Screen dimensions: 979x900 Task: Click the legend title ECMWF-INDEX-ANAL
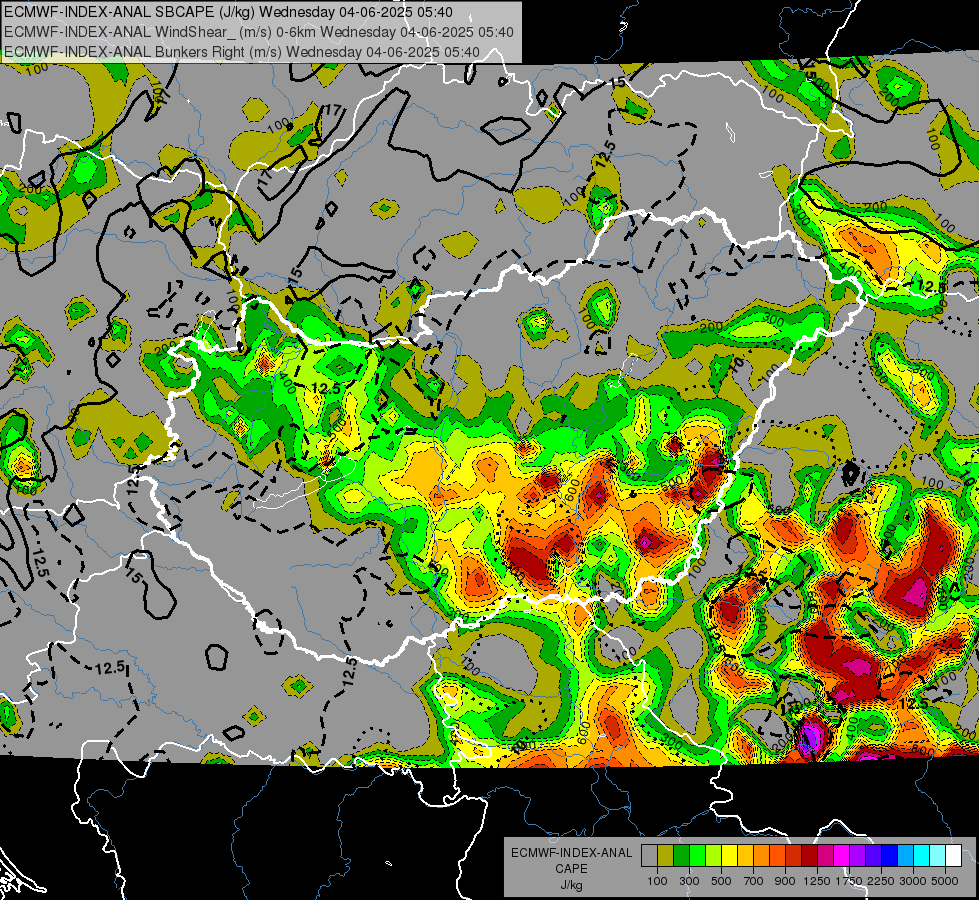point(572,853)
